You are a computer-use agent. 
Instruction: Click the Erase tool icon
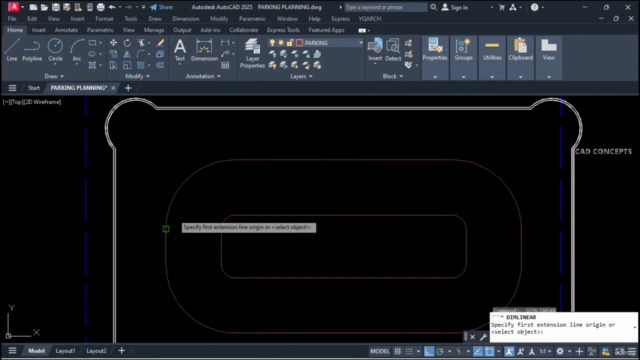(x=160, y=43)
